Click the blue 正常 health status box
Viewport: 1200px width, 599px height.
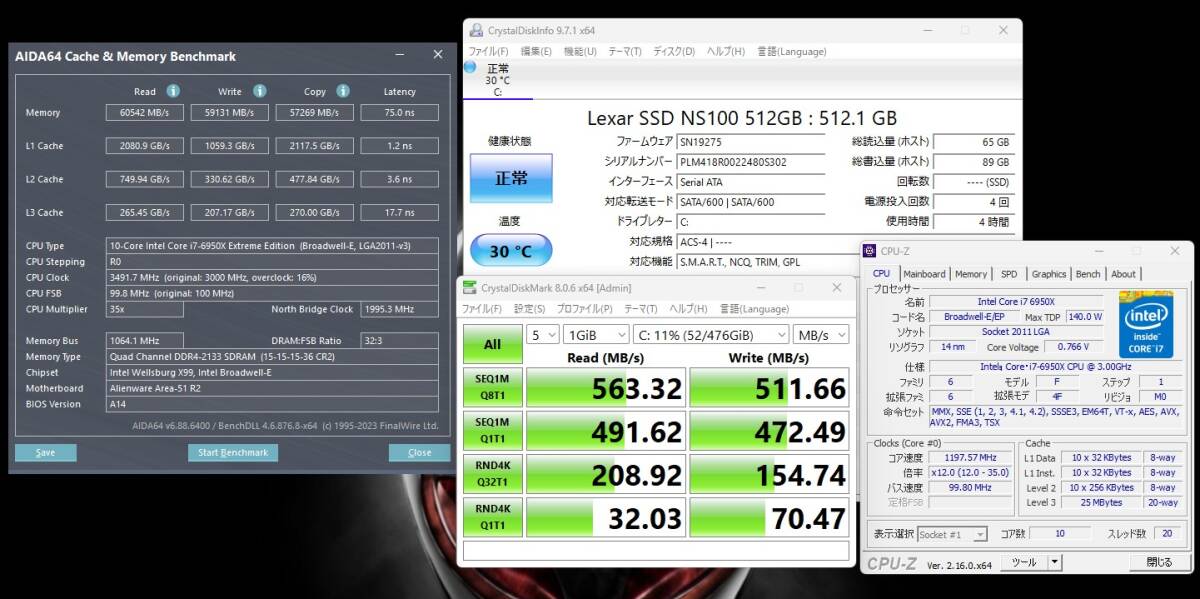click(511, 178)
